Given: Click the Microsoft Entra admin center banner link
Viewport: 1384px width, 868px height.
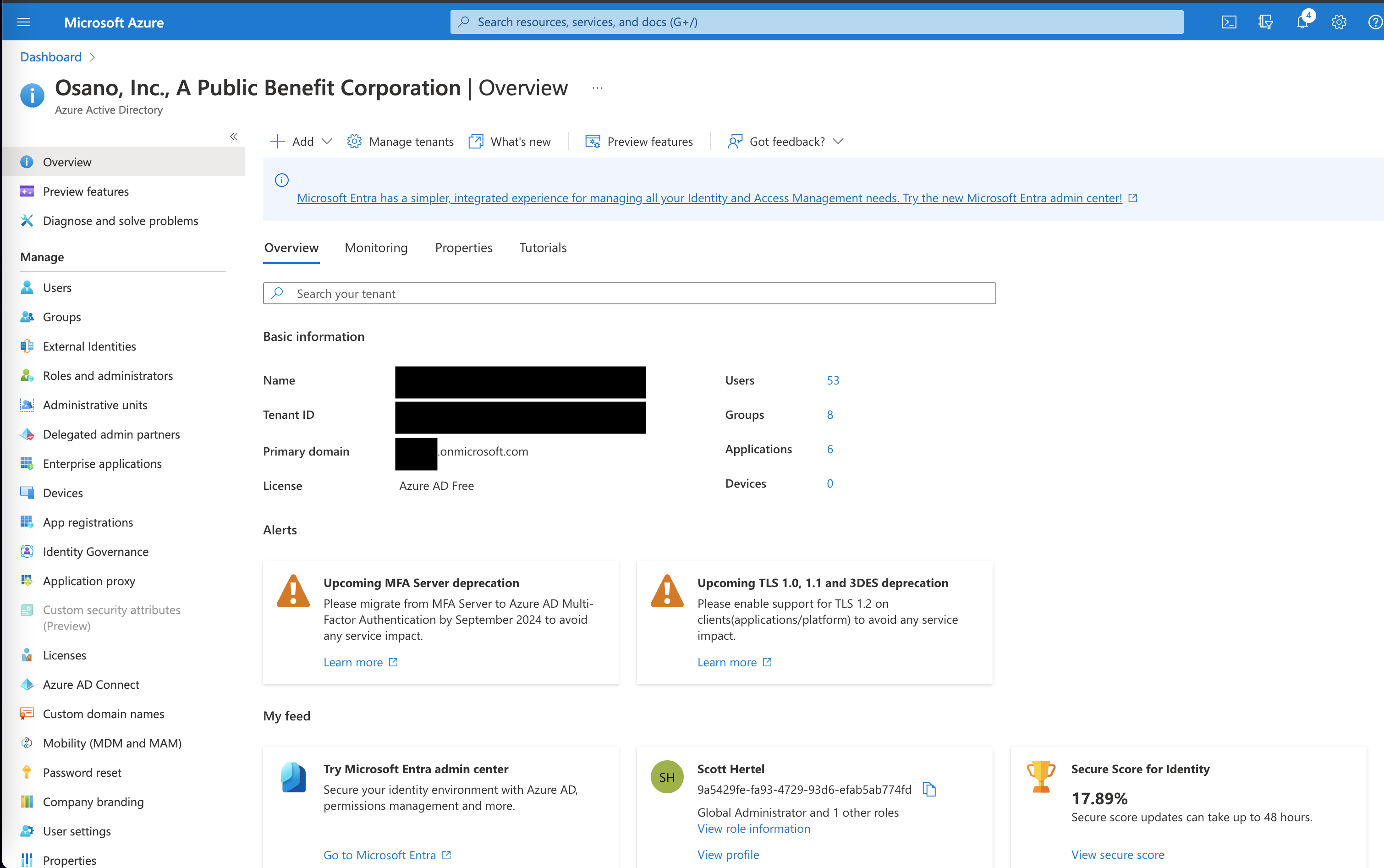Looking at the screenshot, I should coord(709,198).
